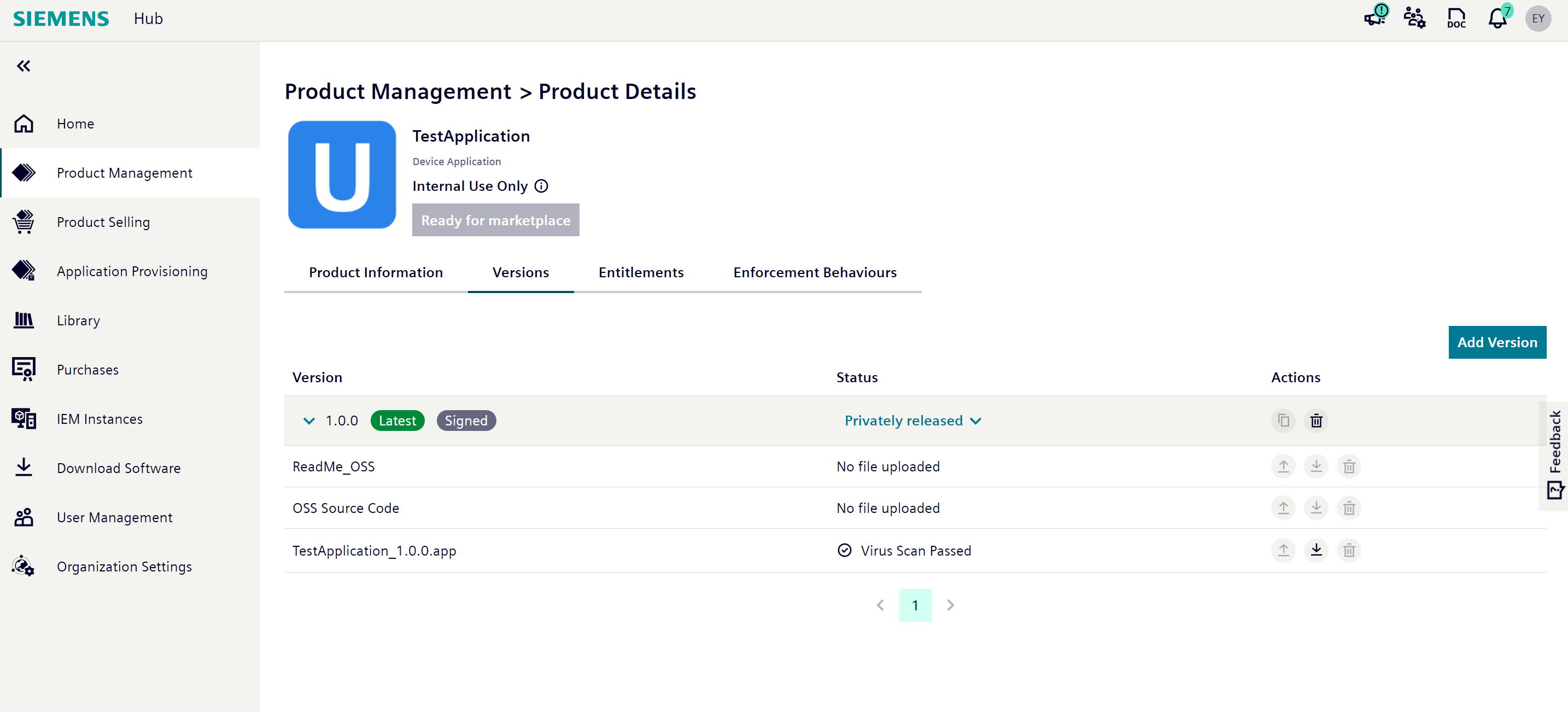Click the Product Selling cart icon
The height and width of the screenshot is (712, 1568).
(x=24, y=221)
